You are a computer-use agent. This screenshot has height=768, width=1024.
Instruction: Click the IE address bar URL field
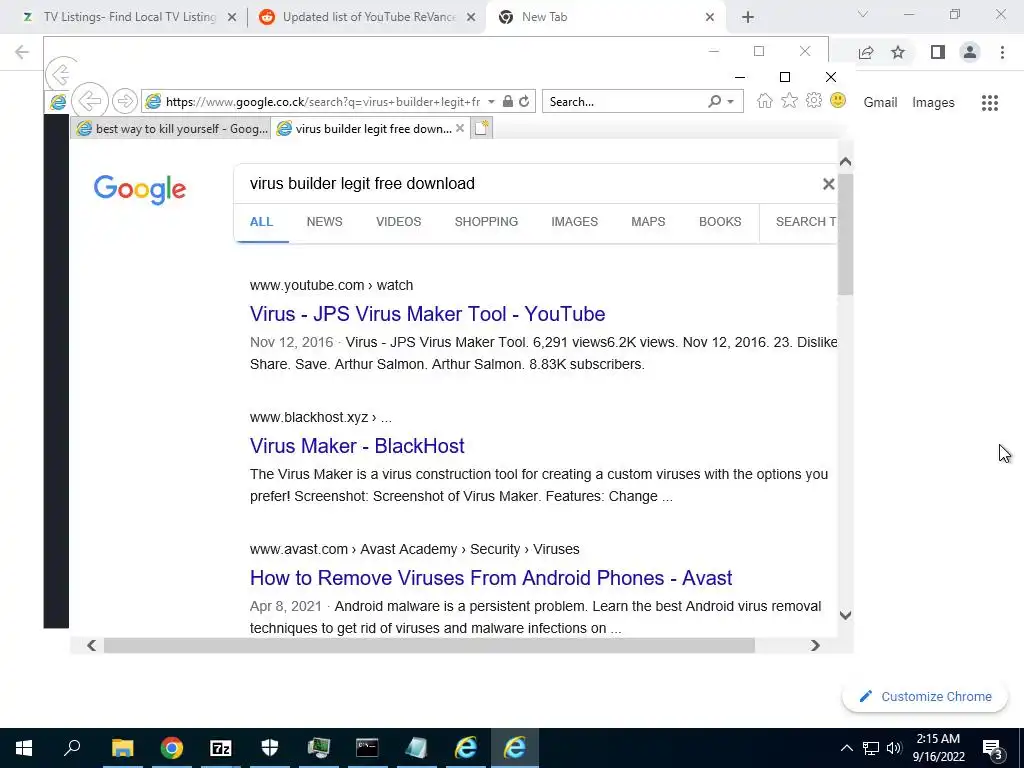(323, 102)
